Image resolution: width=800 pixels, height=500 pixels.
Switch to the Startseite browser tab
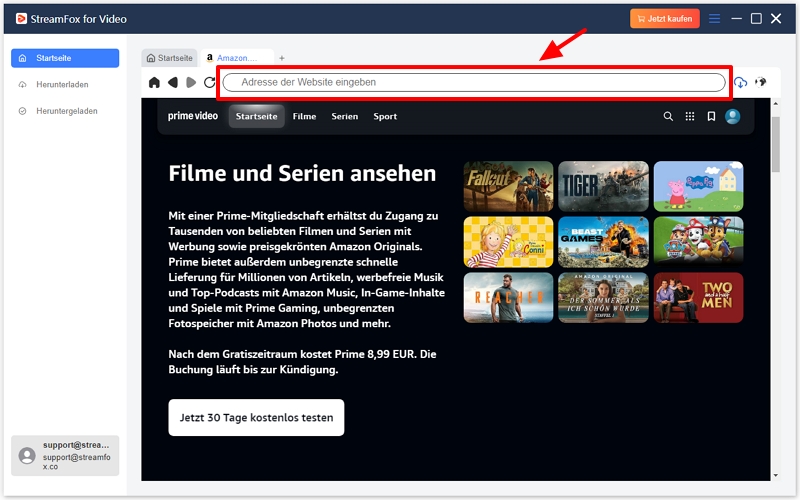click(170, 58)
